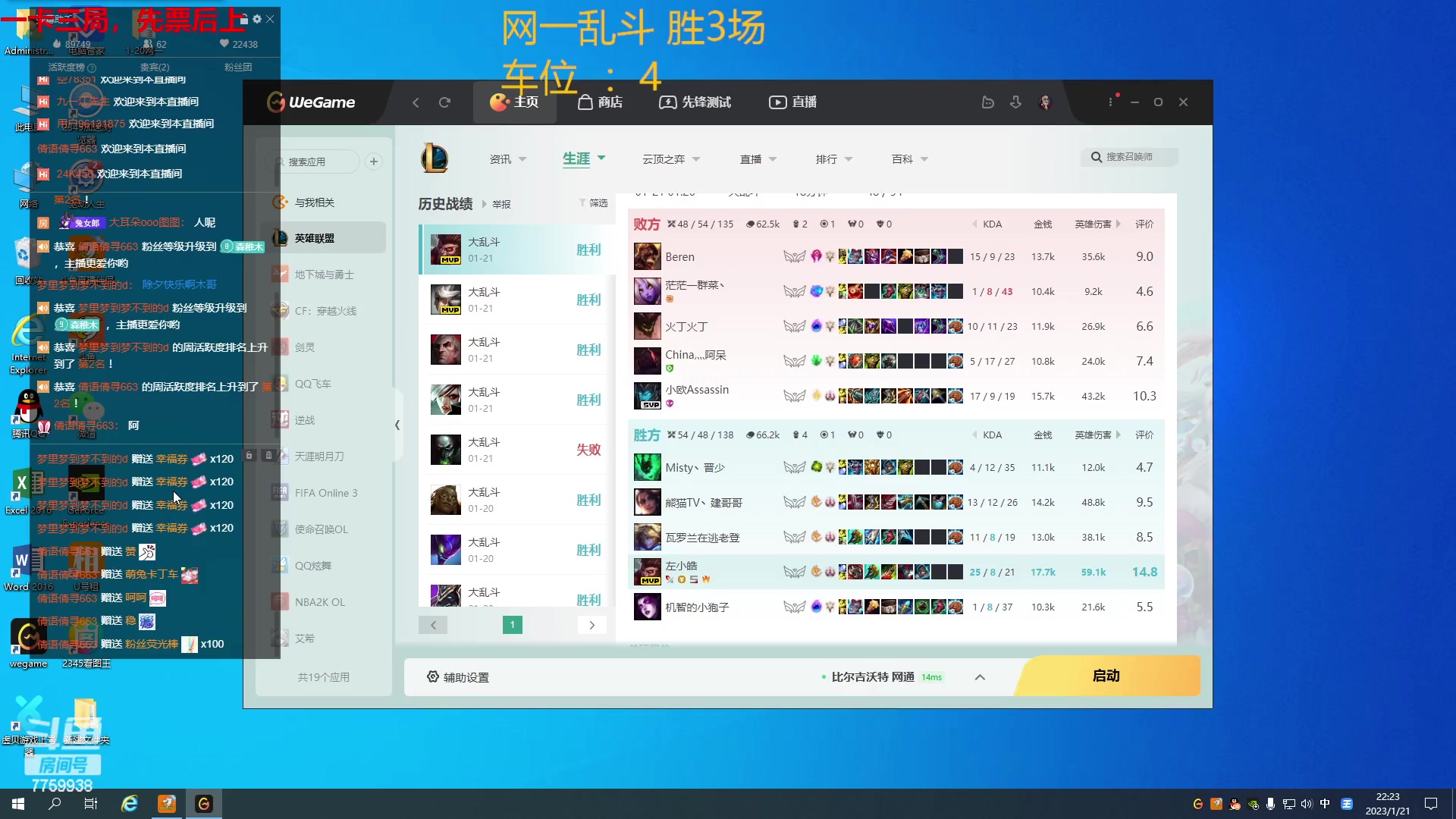
Task: Select NBA2K OL in game list
Action: coord(323,602)
